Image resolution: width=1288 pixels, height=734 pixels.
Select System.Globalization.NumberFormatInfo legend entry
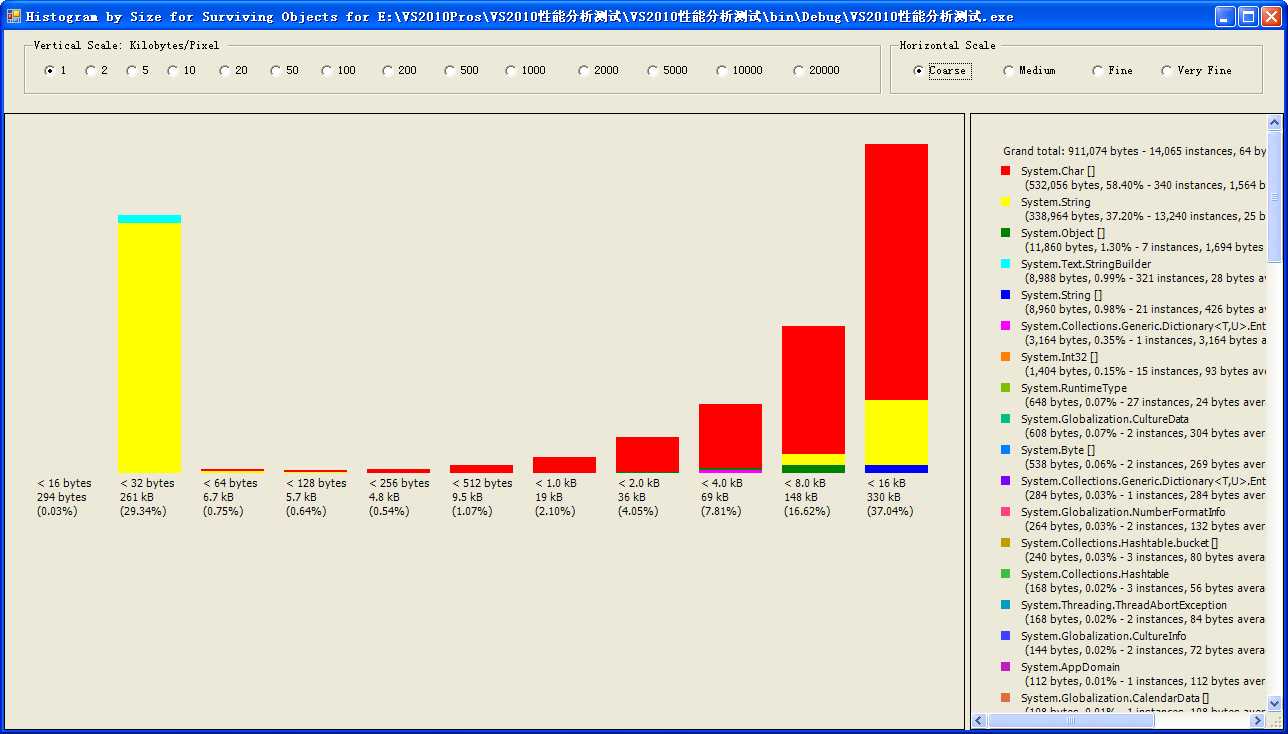pos(1123,513)
